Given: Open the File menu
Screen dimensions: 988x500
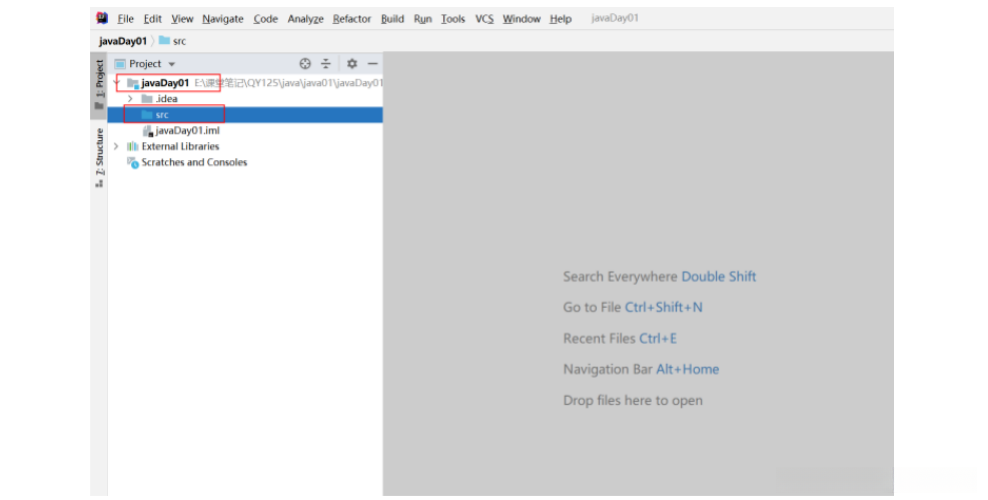Looking at the screenshot, I should pyautogui.click(x=125, y=19).
